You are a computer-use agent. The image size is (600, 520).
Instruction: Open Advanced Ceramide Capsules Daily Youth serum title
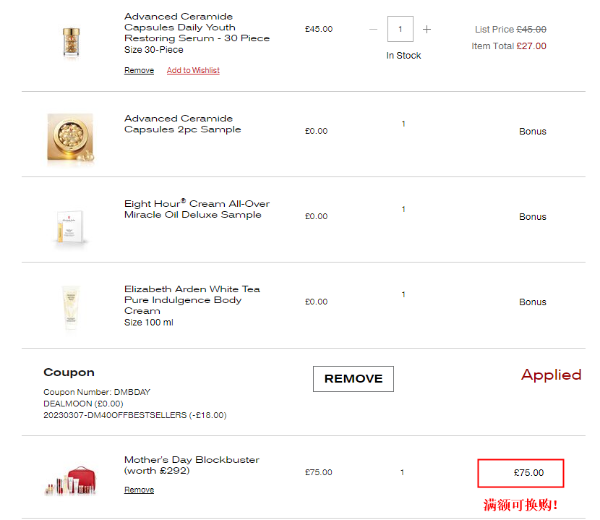click(194, 28)
